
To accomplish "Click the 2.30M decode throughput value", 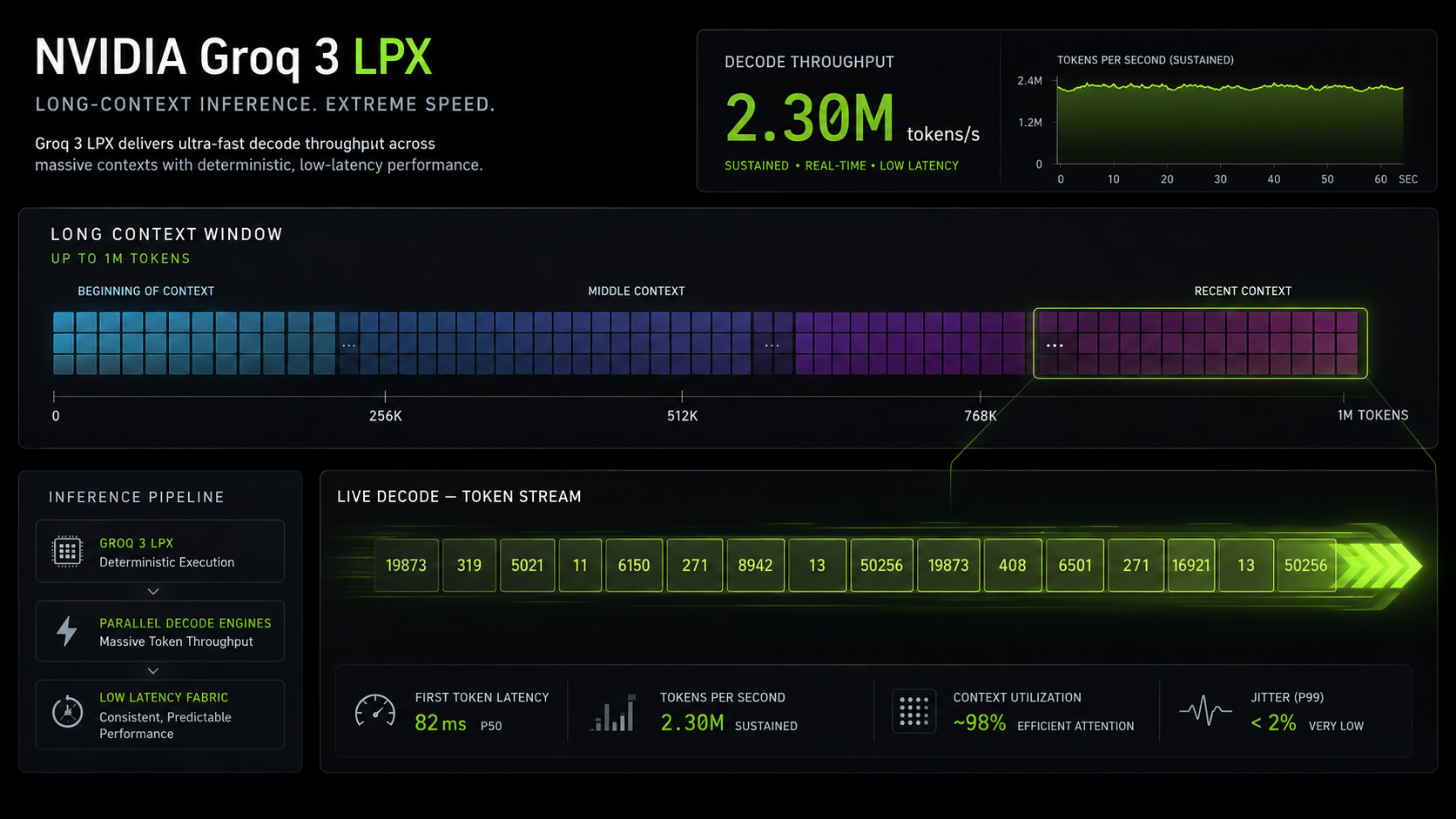I will pos(810,118).
